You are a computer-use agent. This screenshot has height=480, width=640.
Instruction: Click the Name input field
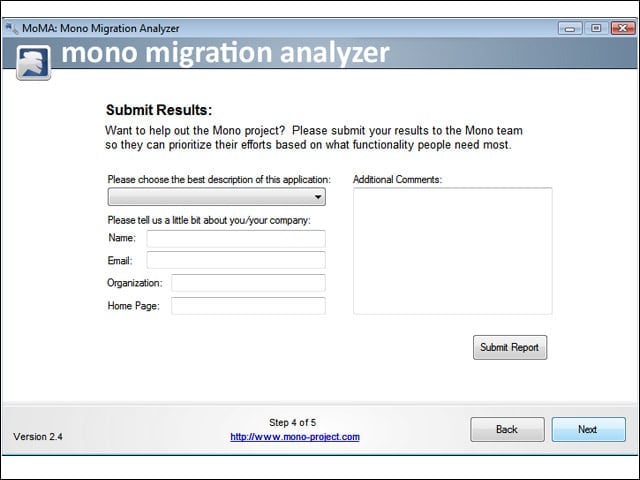[236, 238]
